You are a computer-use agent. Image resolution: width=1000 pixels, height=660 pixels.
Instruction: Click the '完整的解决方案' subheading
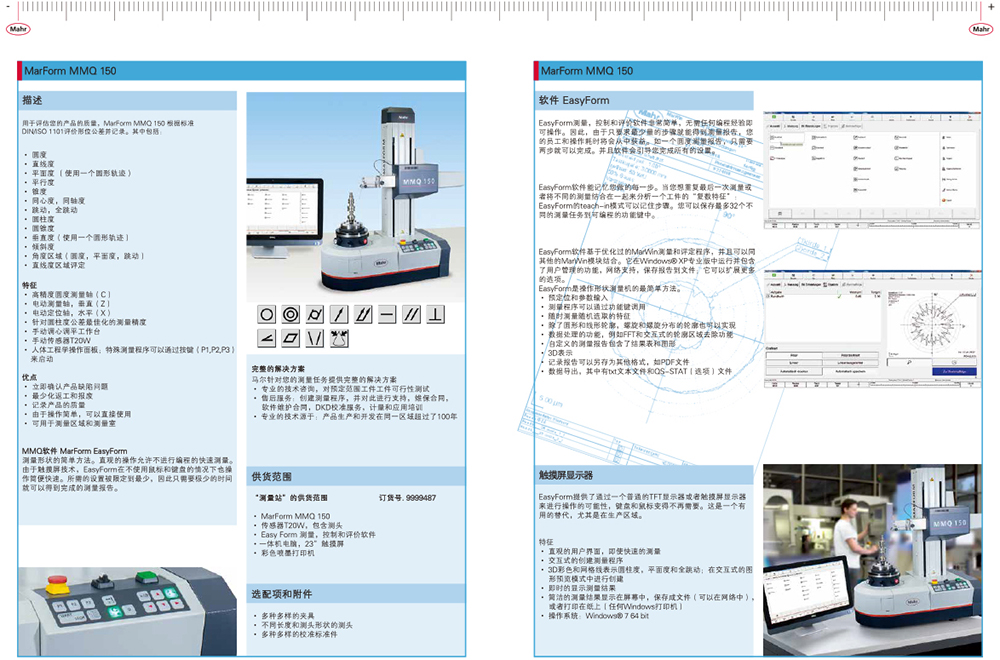[278, 369]
